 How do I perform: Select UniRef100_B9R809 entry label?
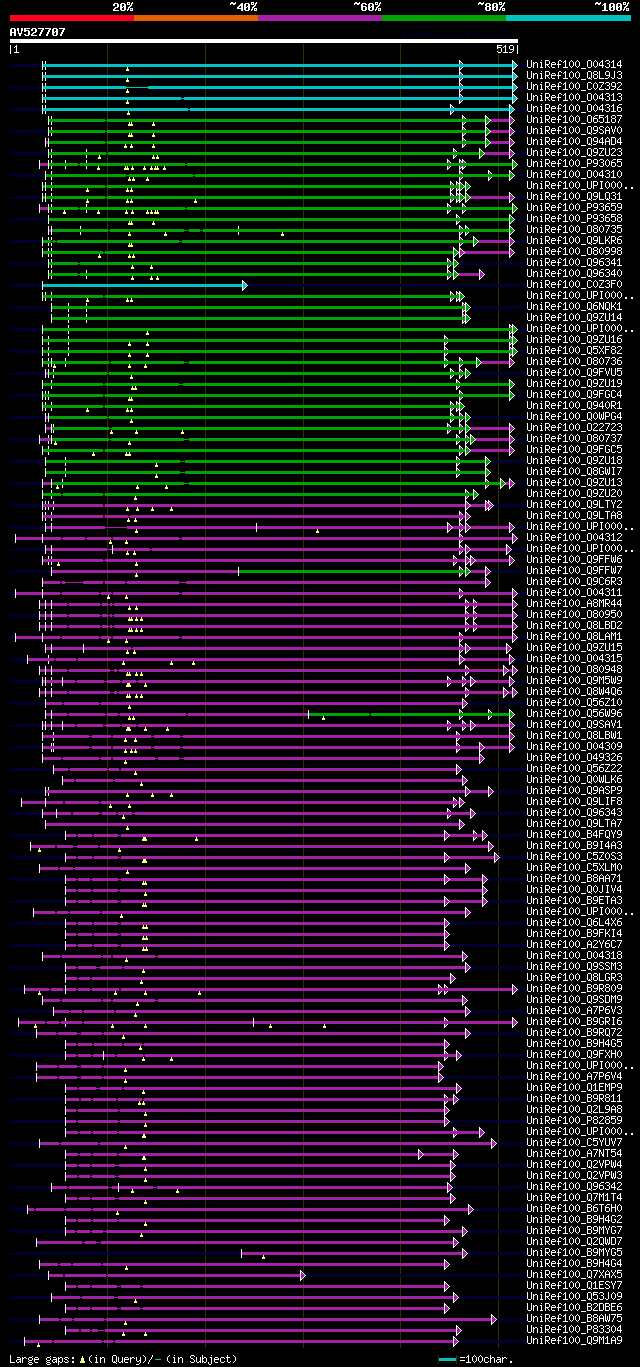[x=574, y=988]
